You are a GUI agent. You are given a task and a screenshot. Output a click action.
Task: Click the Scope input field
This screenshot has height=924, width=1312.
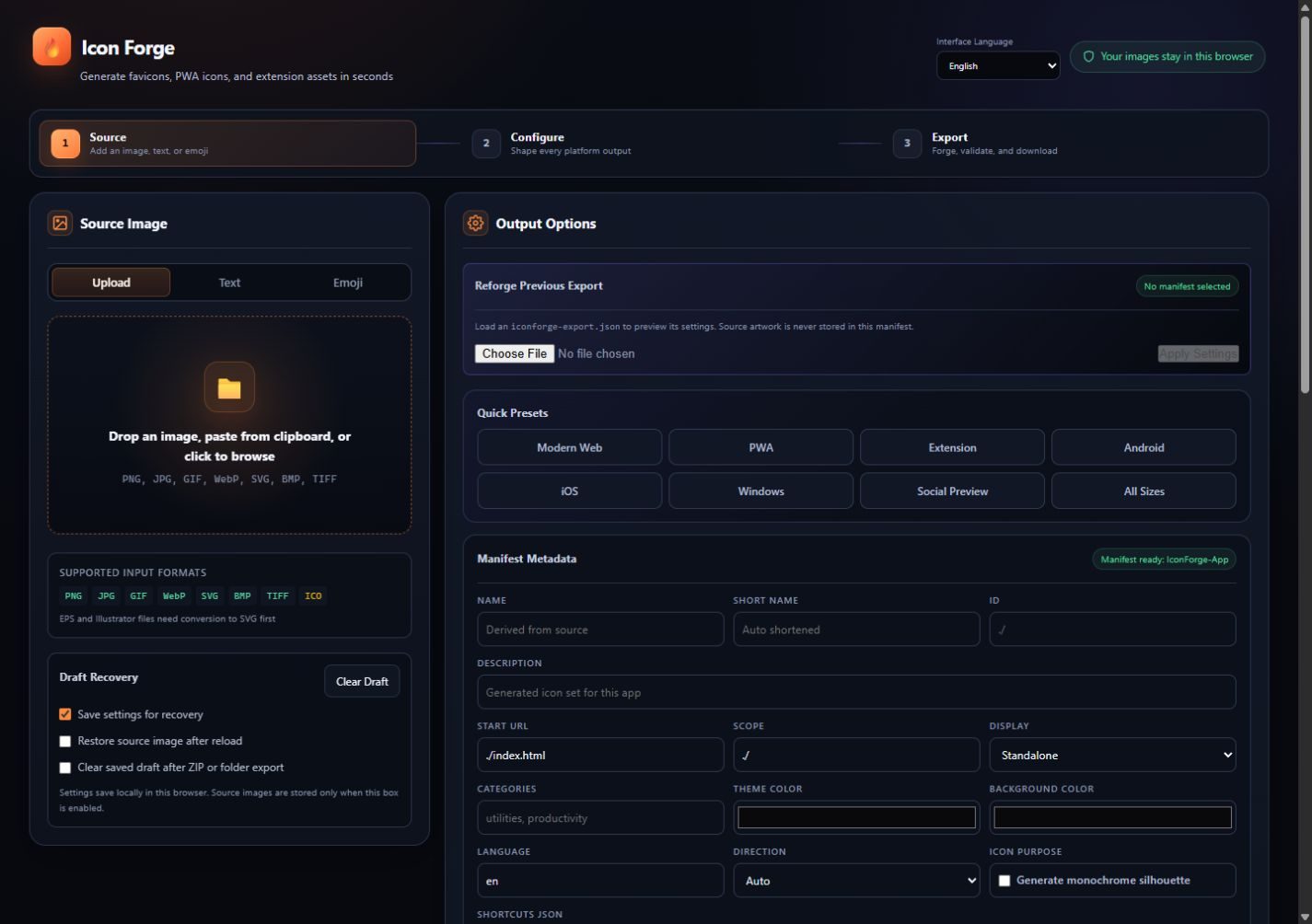click(856, 755)
